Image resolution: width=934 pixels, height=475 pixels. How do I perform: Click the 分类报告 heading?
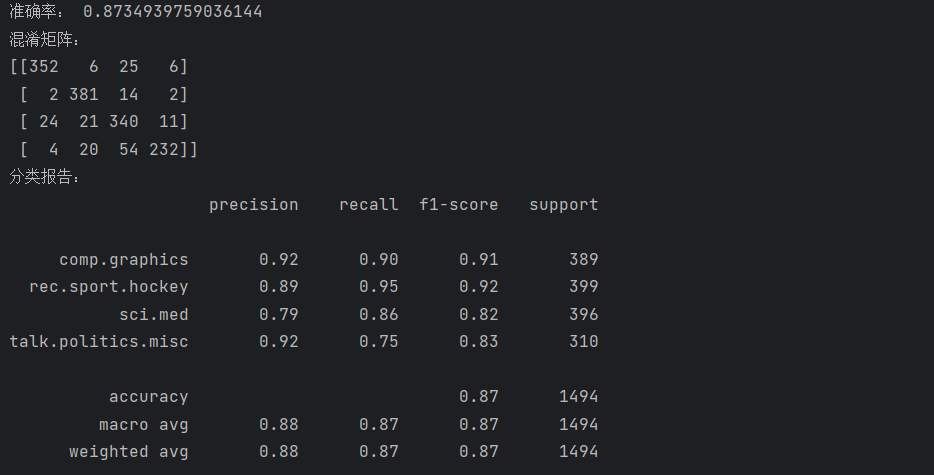[x=41, y=176]
